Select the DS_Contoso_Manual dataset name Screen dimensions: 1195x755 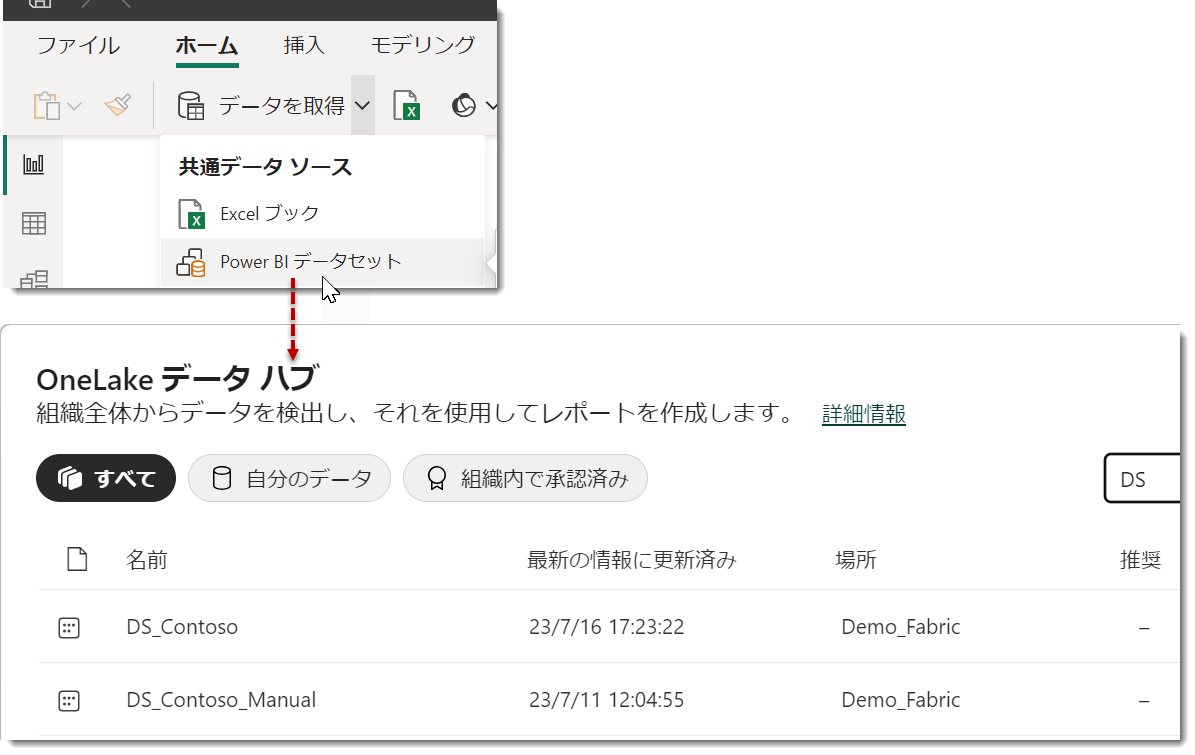pyautogui.click(x=221, y=700)
